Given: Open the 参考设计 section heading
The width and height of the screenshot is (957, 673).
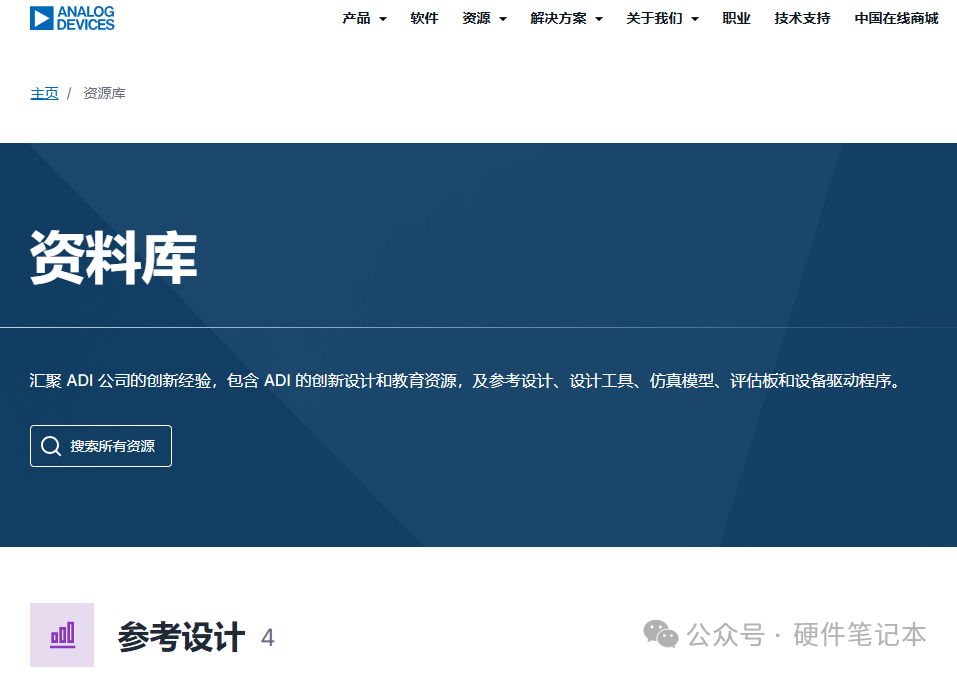Looking at the screenshot, I should click(181, 637).
